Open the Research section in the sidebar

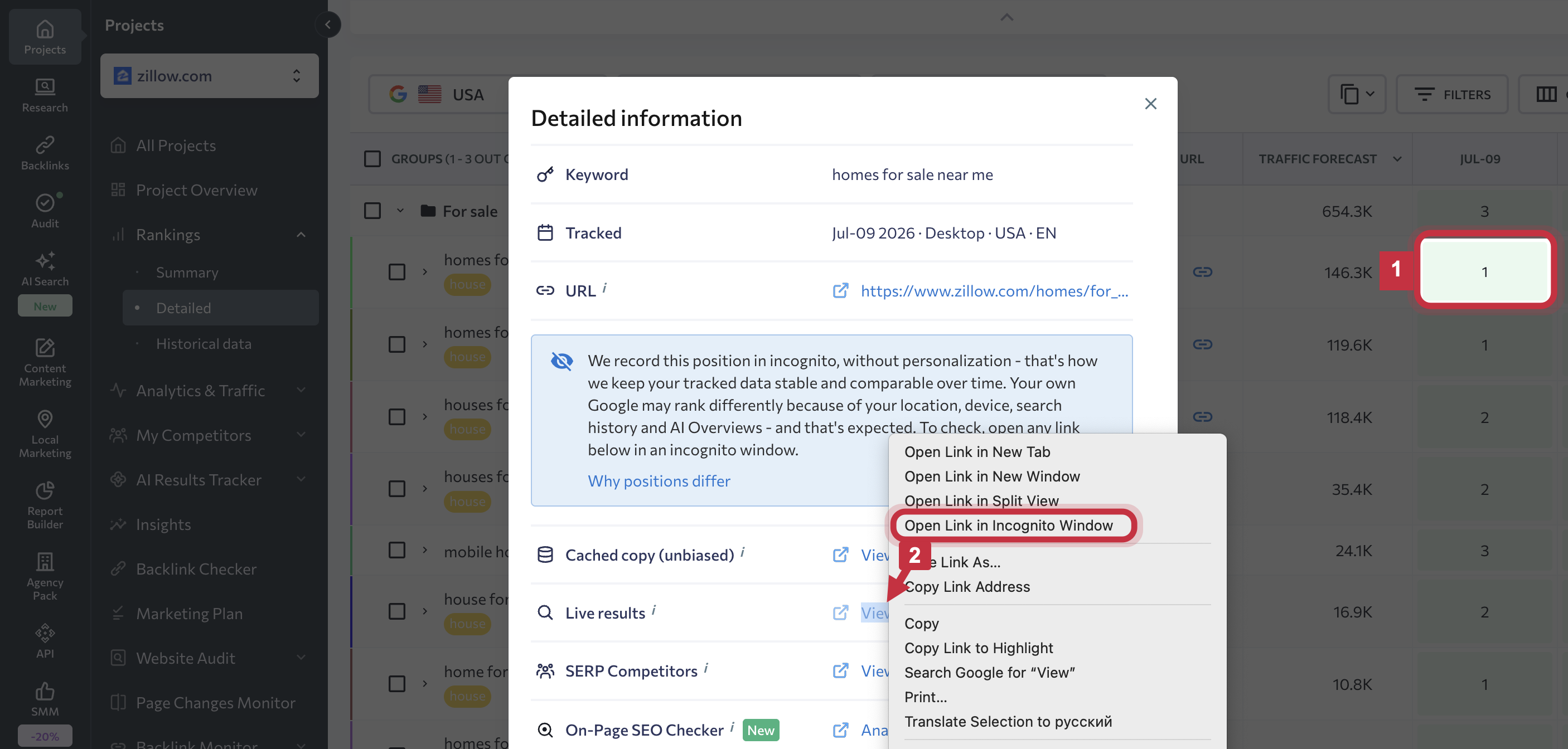tap(45, 95)
